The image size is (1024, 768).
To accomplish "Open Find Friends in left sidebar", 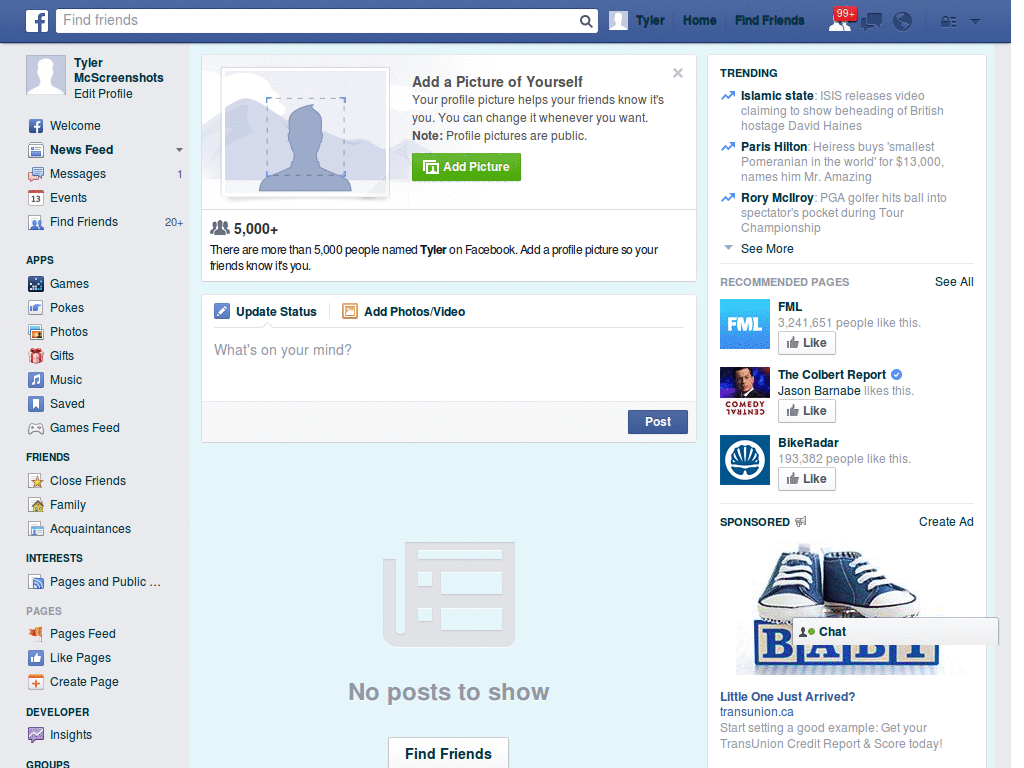I will [84, 222].
